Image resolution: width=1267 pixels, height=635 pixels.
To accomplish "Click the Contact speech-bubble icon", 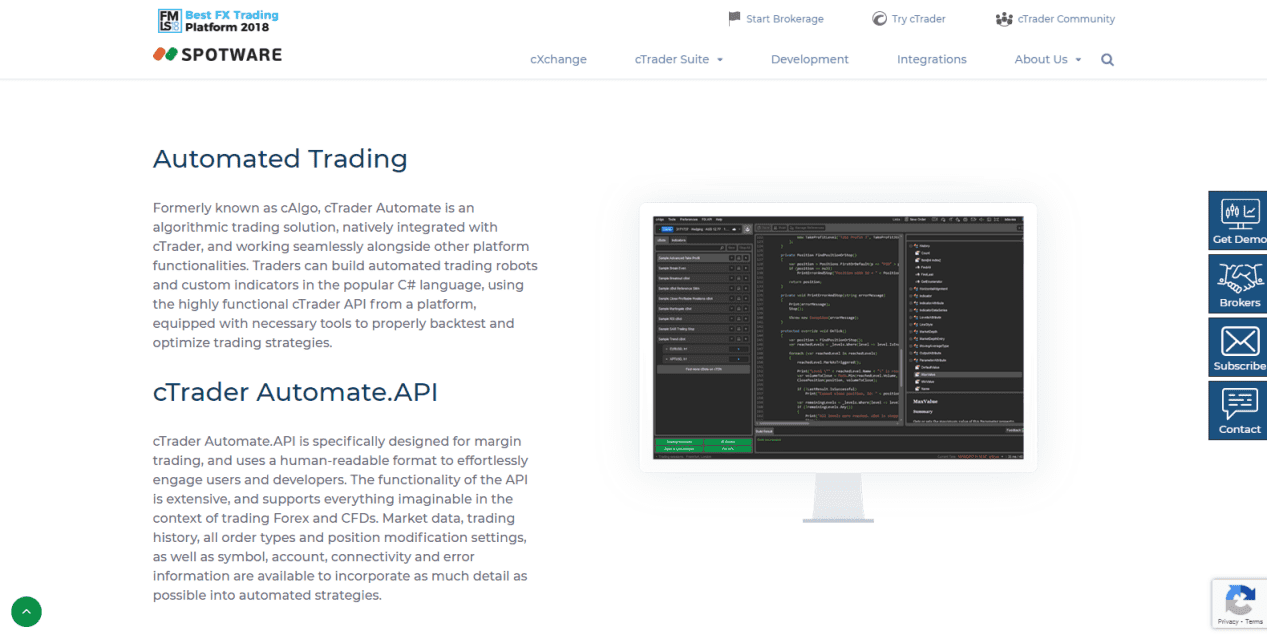I will pyautogui.click(x=1238, y=405).
